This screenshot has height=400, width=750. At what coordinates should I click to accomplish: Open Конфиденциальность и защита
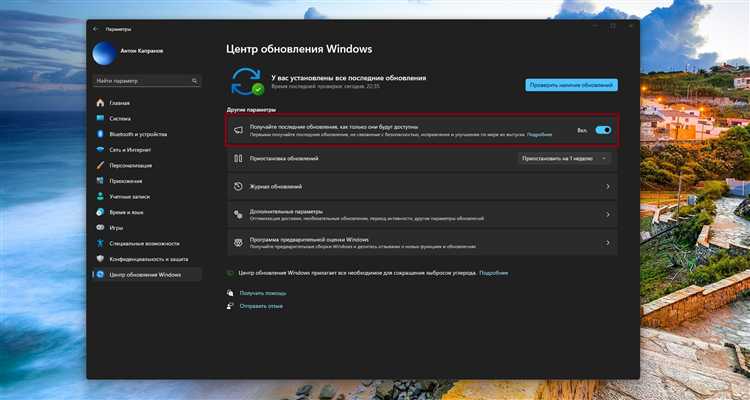[x=146, y=259]
